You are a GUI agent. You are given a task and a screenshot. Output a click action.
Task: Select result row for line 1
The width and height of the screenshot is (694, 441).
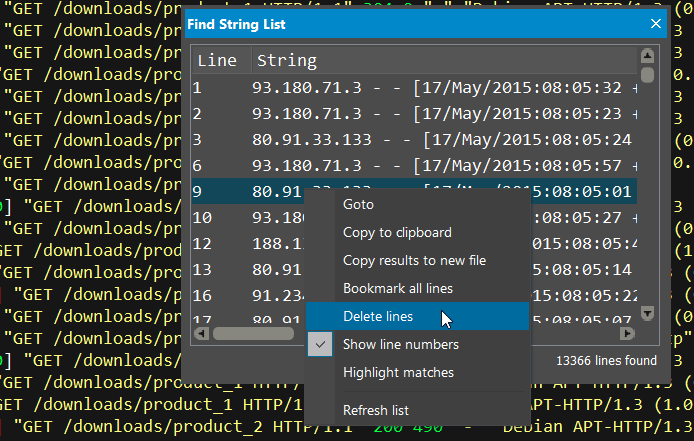(414, 88)
